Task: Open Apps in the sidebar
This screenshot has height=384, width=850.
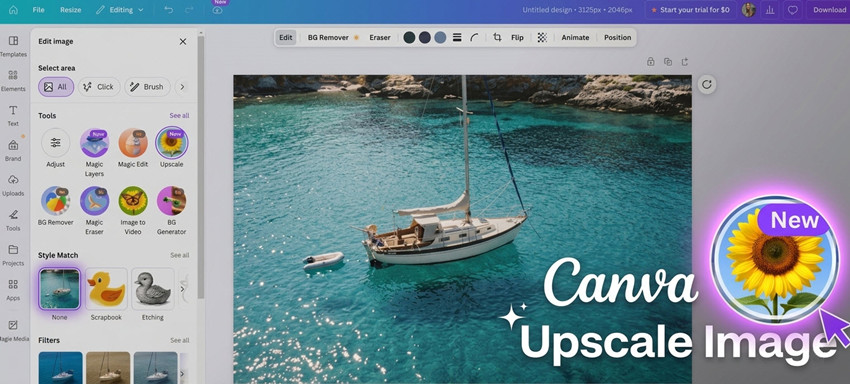Action: pos(13,290)
